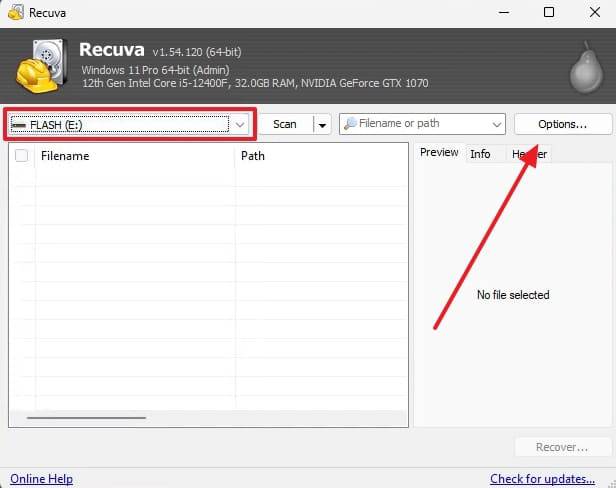Open the Options dialog

563,124
